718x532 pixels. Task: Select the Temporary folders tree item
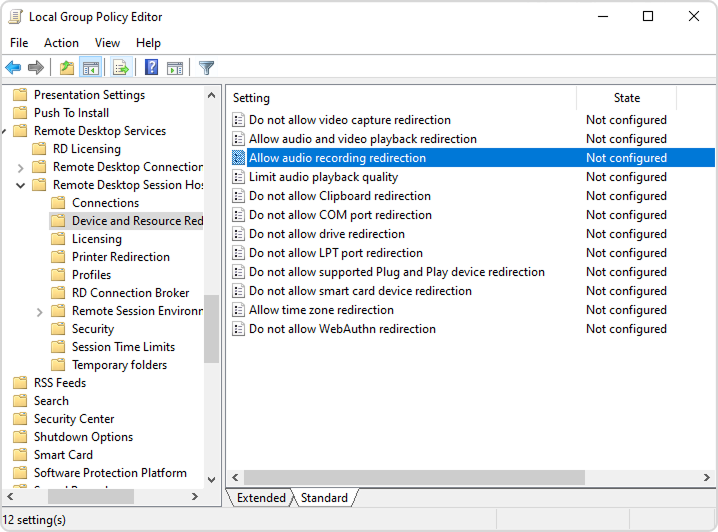tap(120, 365)
